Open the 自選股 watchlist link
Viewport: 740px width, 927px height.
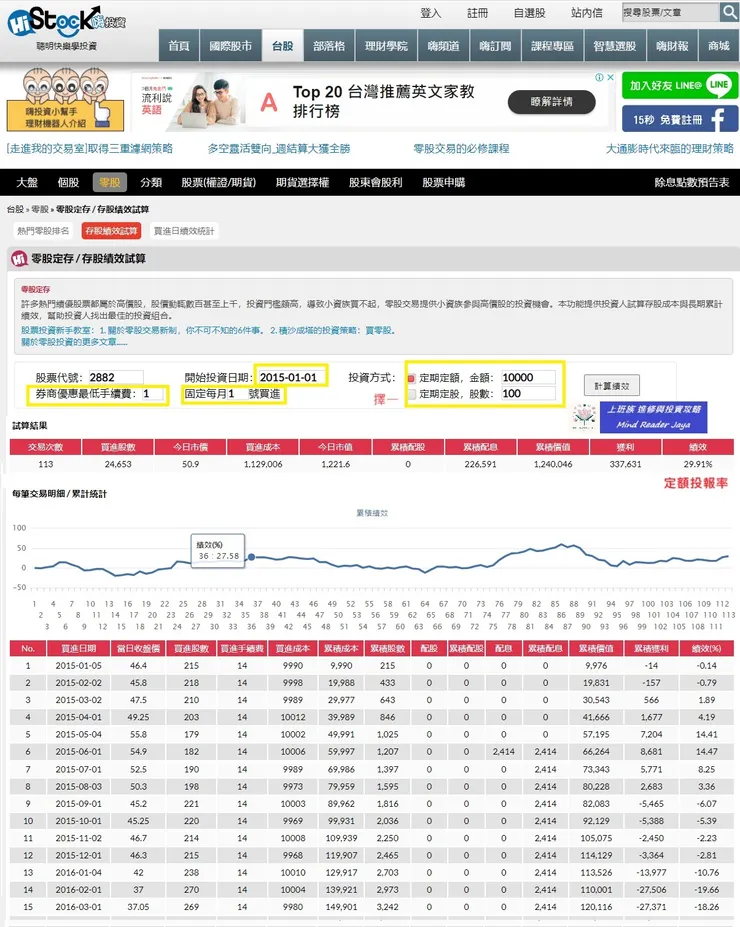click(x=530, y=12)
